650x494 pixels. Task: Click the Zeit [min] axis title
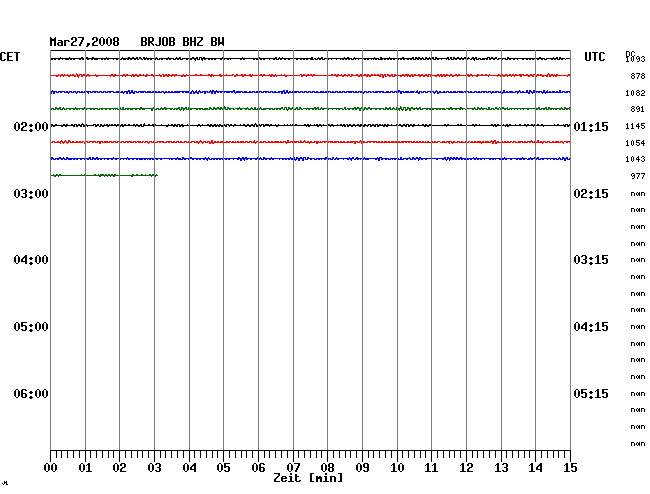coord(308,478)
